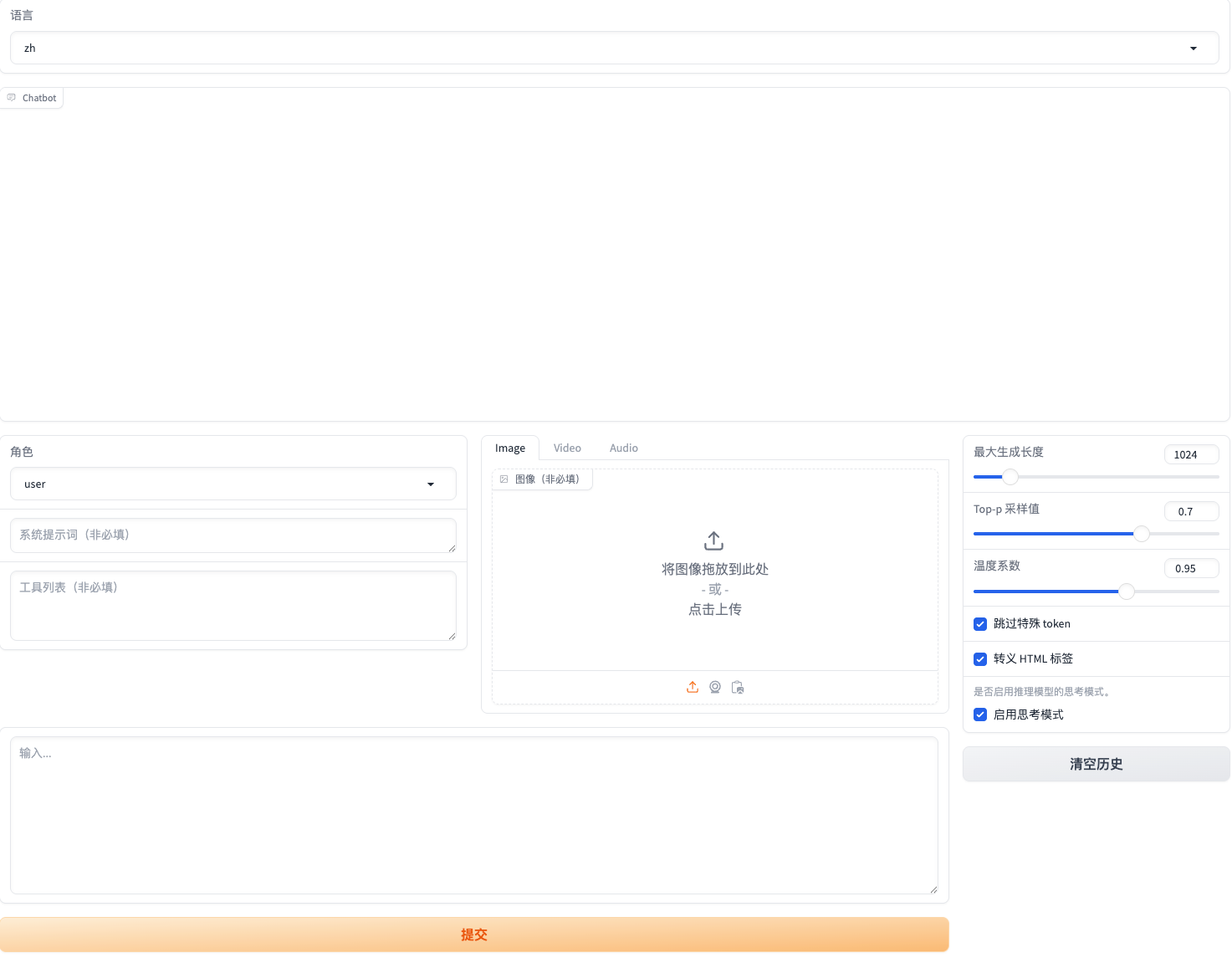1232x963 pixels.
Task: Click the 清空历史 button
Action: 1097,764
